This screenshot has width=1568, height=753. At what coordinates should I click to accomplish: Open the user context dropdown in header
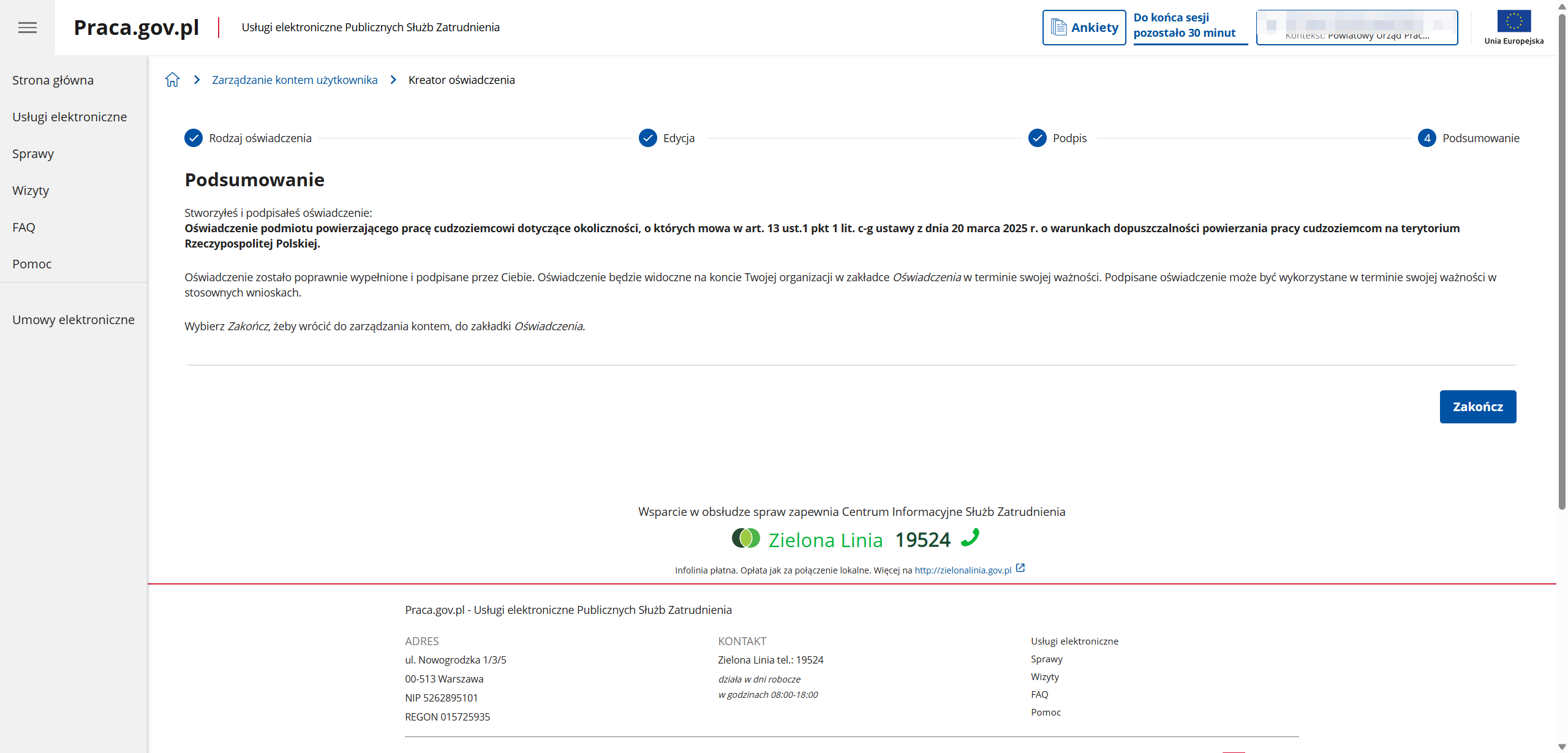1357,28
